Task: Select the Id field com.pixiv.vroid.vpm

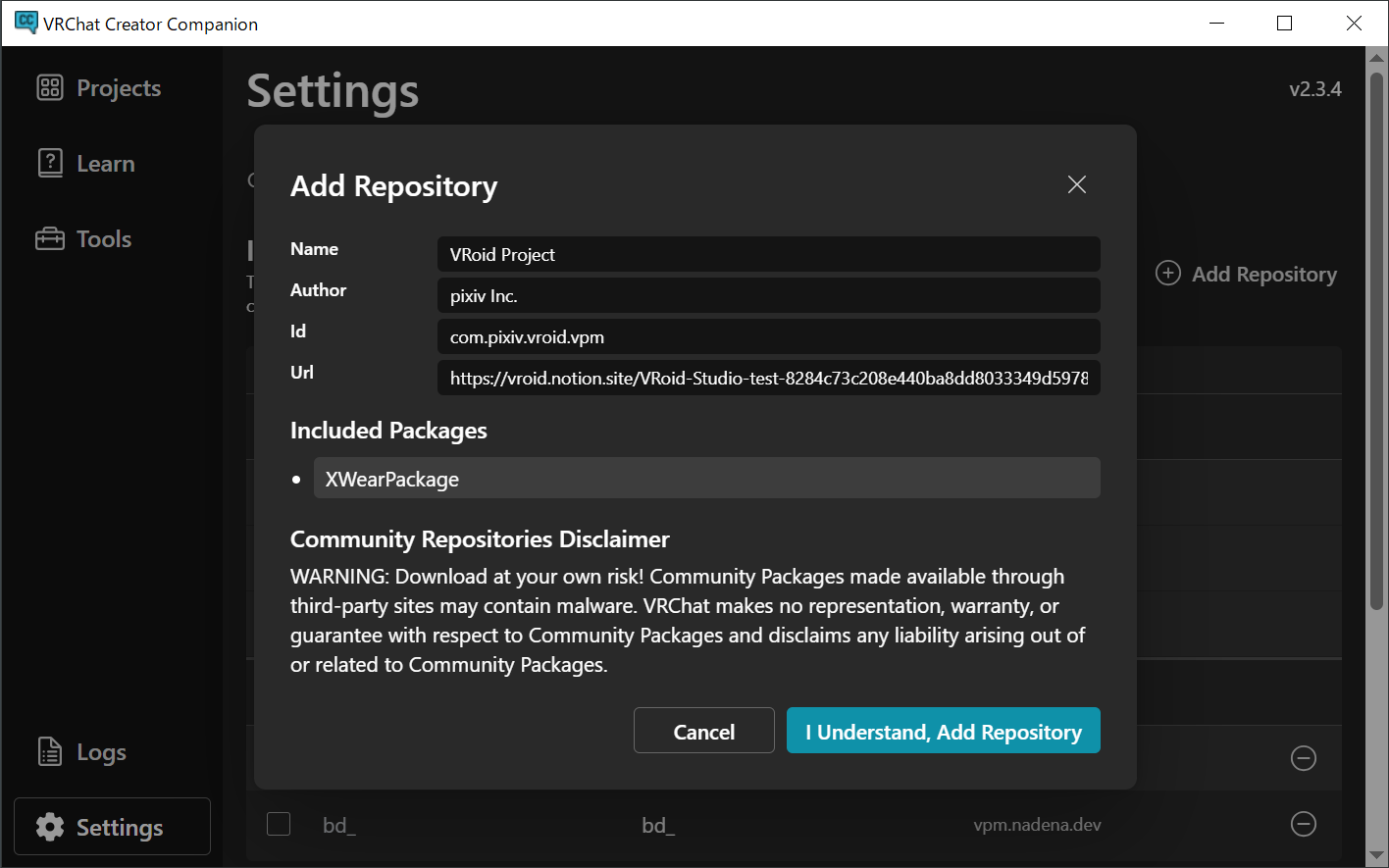Action: (769, 336)
